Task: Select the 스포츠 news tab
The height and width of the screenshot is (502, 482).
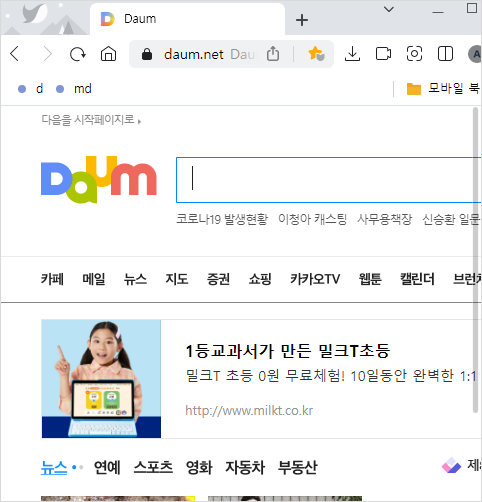Action: click(x=153, y=467)
